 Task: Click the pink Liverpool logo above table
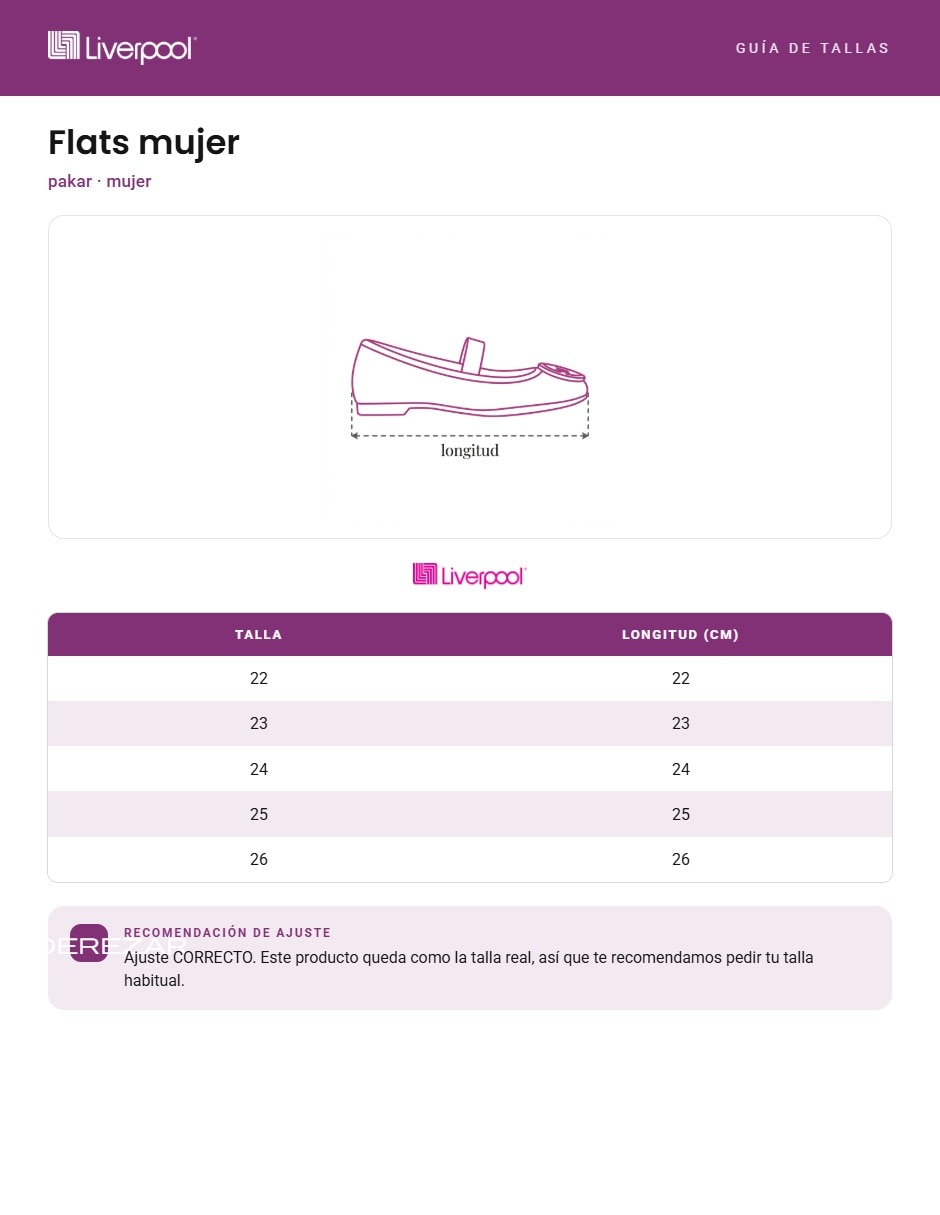click(469, 575)
